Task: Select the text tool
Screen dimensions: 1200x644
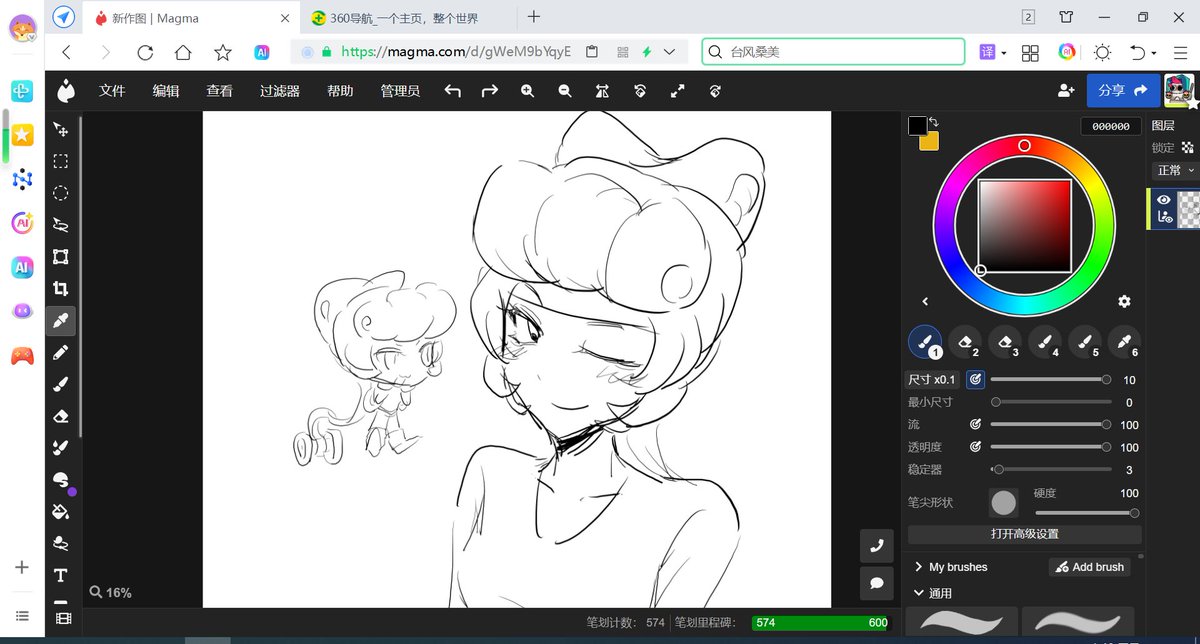Action: click(x=61, y=575)
